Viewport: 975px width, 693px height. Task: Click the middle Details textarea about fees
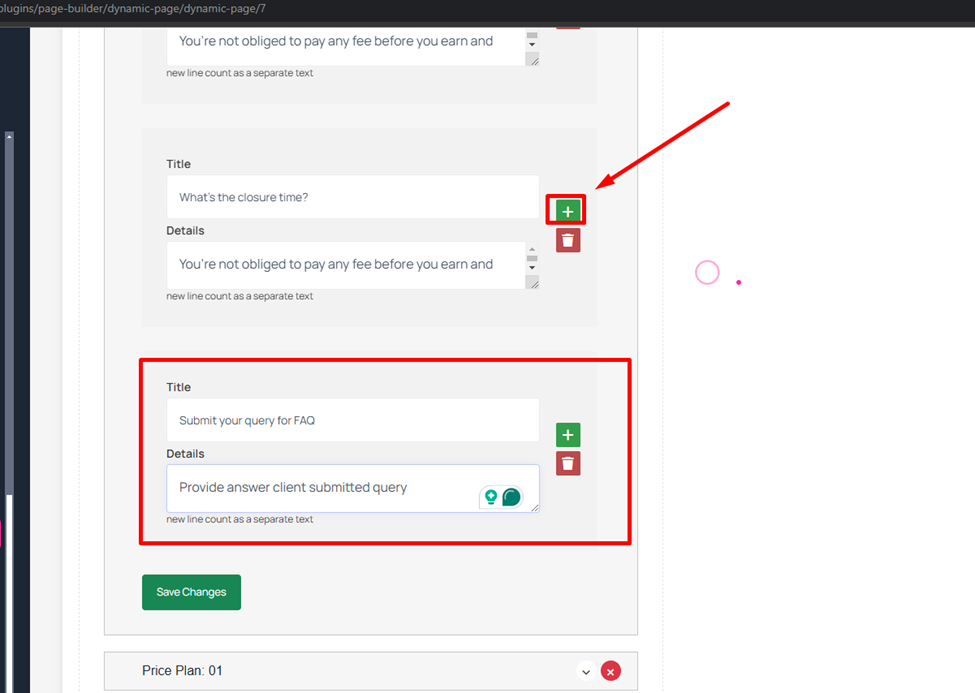[x=346, y=265]
